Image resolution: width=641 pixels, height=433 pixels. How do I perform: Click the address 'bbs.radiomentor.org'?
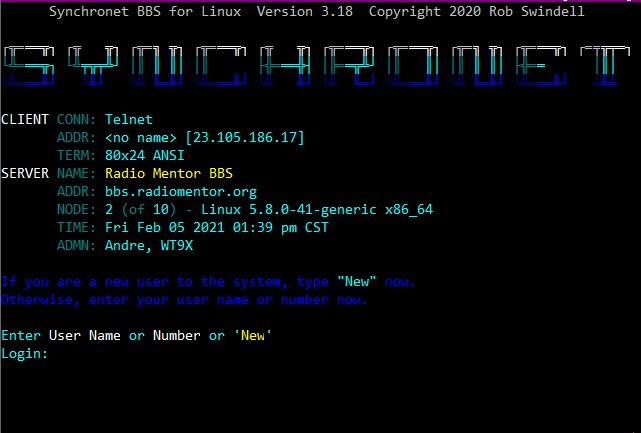(181, 191)
